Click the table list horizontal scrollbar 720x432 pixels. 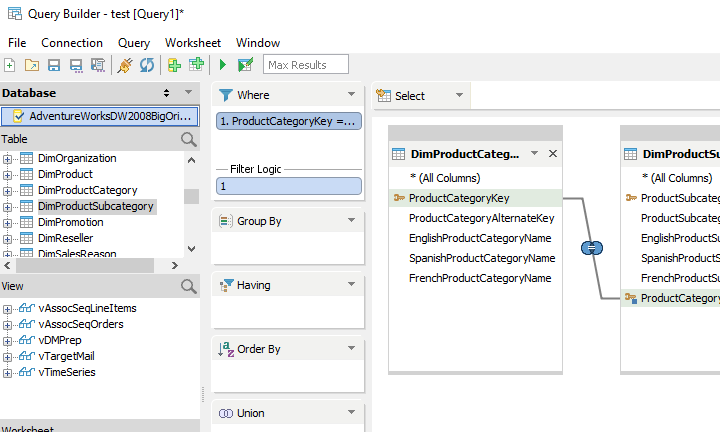coord(85,265)
